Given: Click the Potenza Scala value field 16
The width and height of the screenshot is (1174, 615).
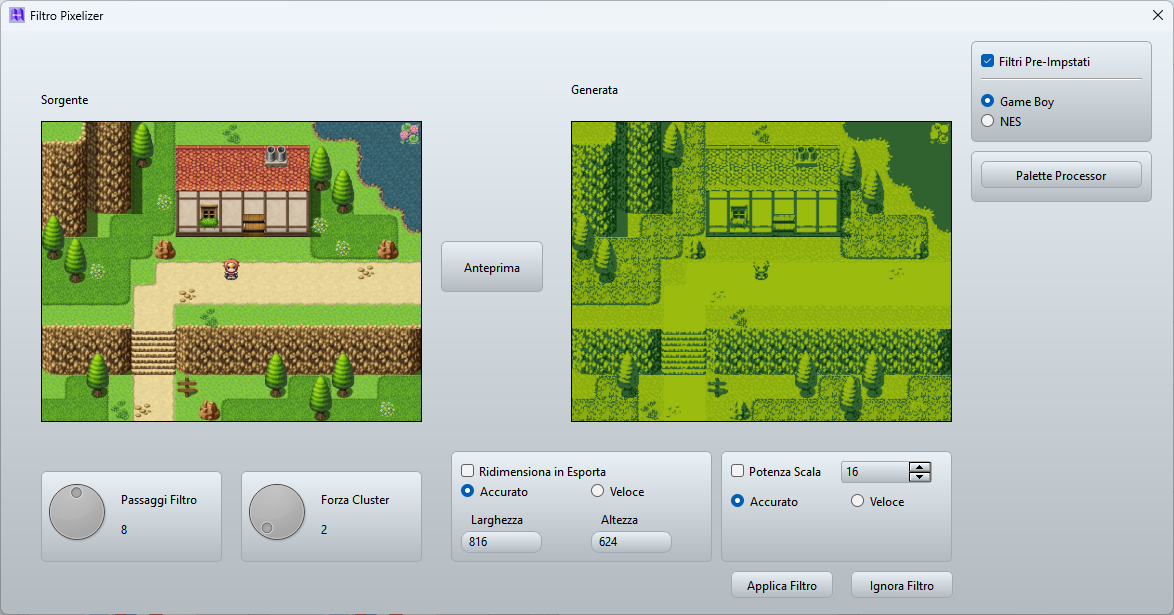Looking at the screenshot, I should [875, 472].
